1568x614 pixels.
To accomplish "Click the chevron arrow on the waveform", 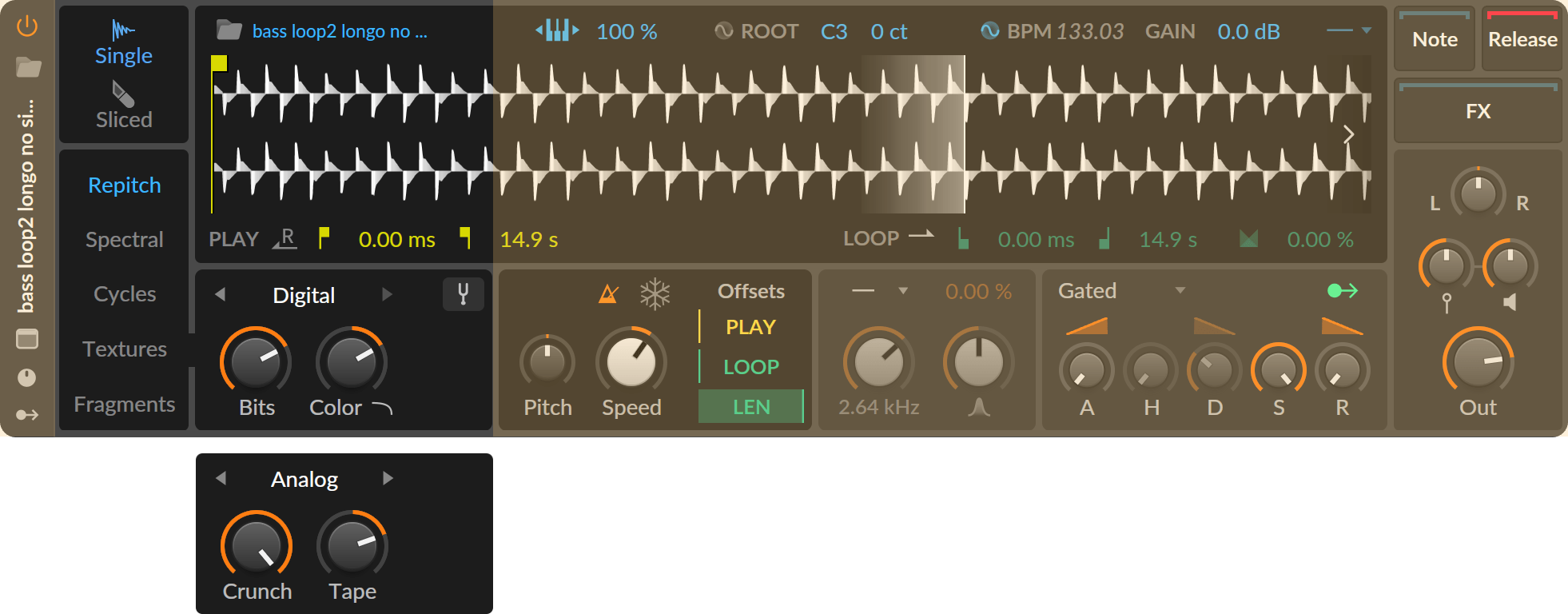I will point(1349,134).
